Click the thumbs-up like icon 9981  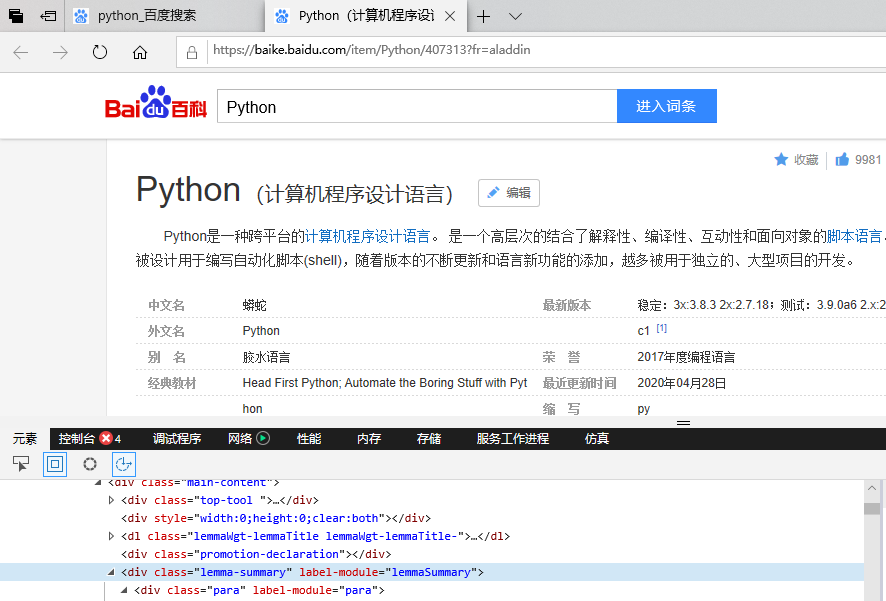point(842,160)
